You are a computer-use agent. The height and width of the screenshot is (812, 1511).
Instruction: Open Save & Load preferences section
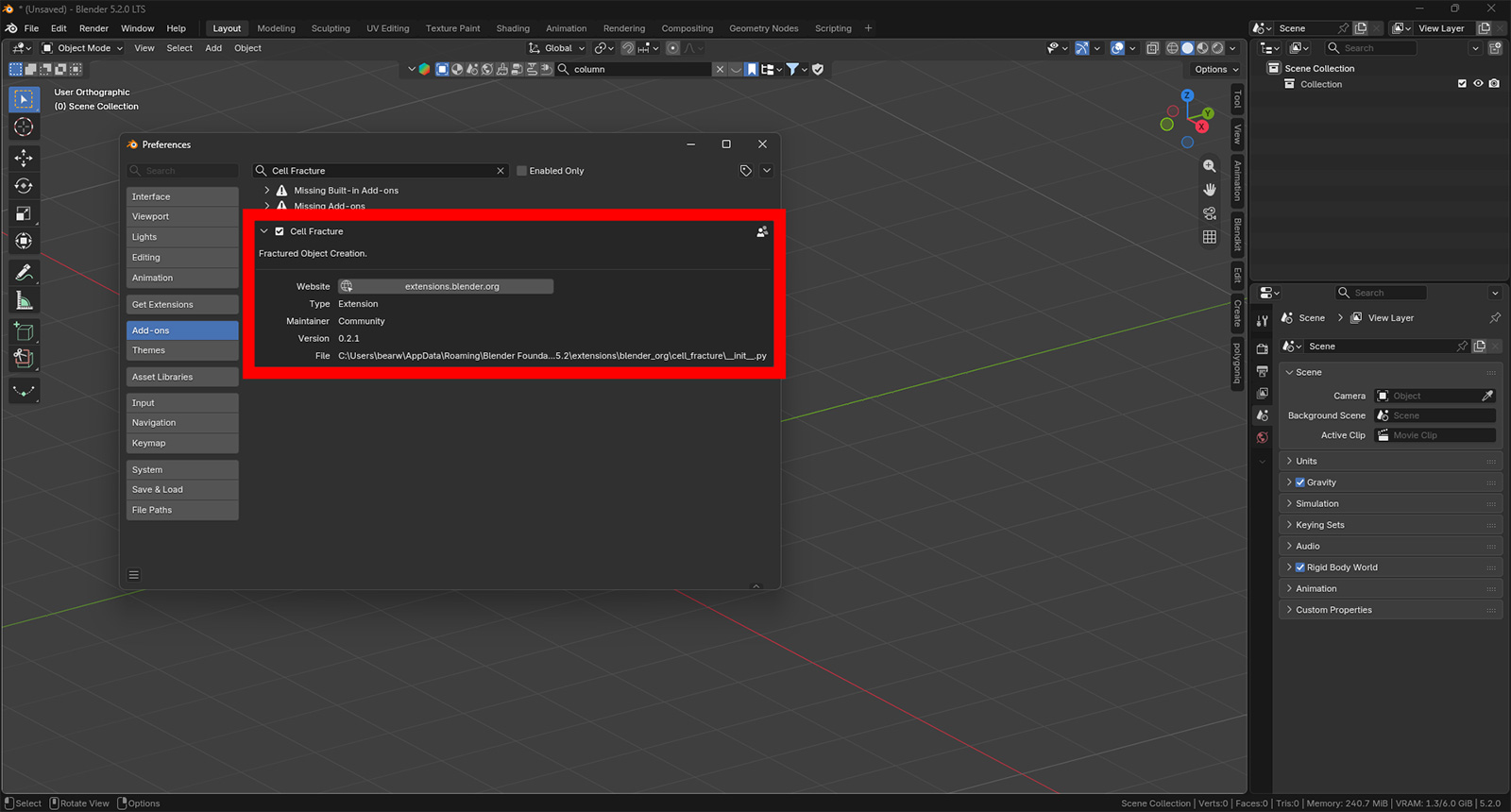click(x=182, y=490)
